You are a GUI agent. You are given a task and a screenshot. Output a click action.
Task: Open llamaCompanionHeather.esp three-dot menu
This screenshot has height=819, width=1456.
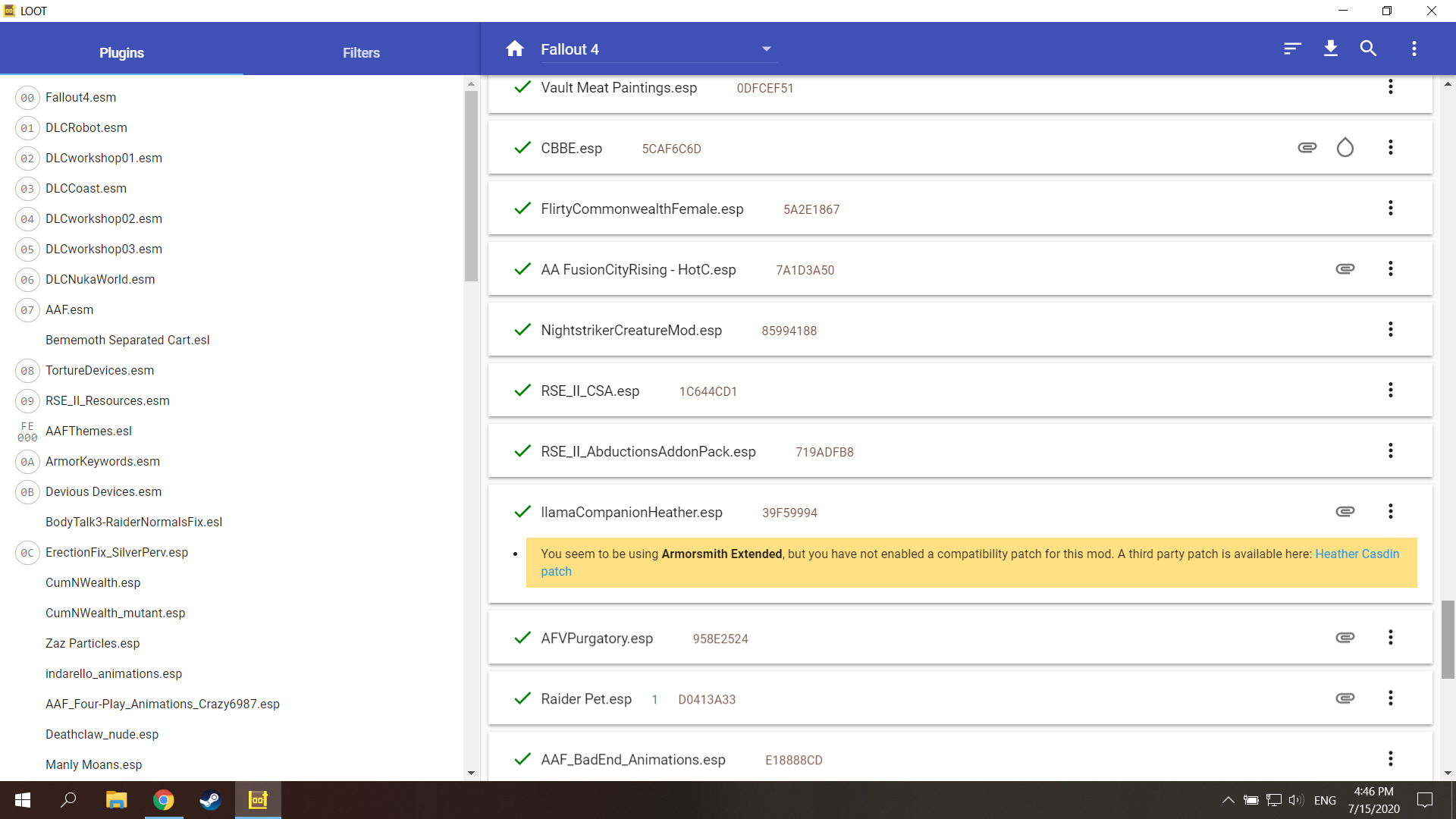click(1391, 511)
